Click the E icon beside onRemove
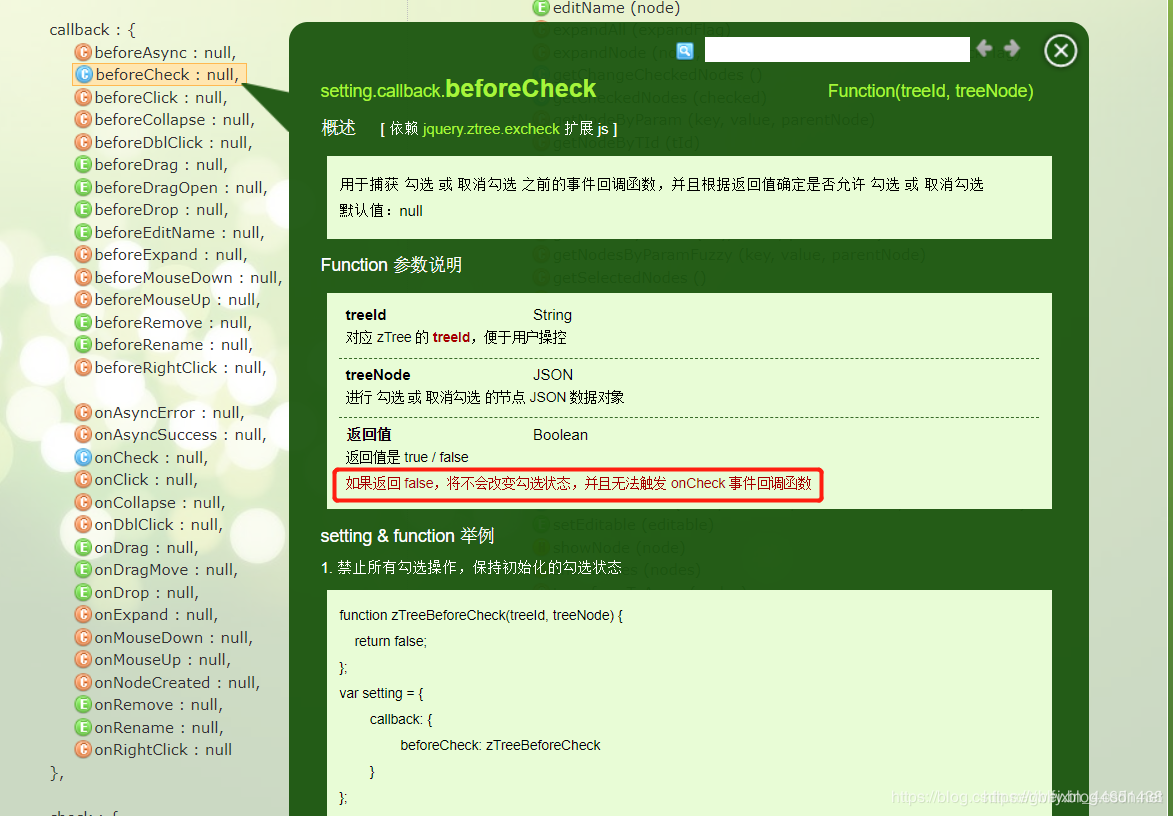Viewport: 1173px width, 816px height. (83, 704)
